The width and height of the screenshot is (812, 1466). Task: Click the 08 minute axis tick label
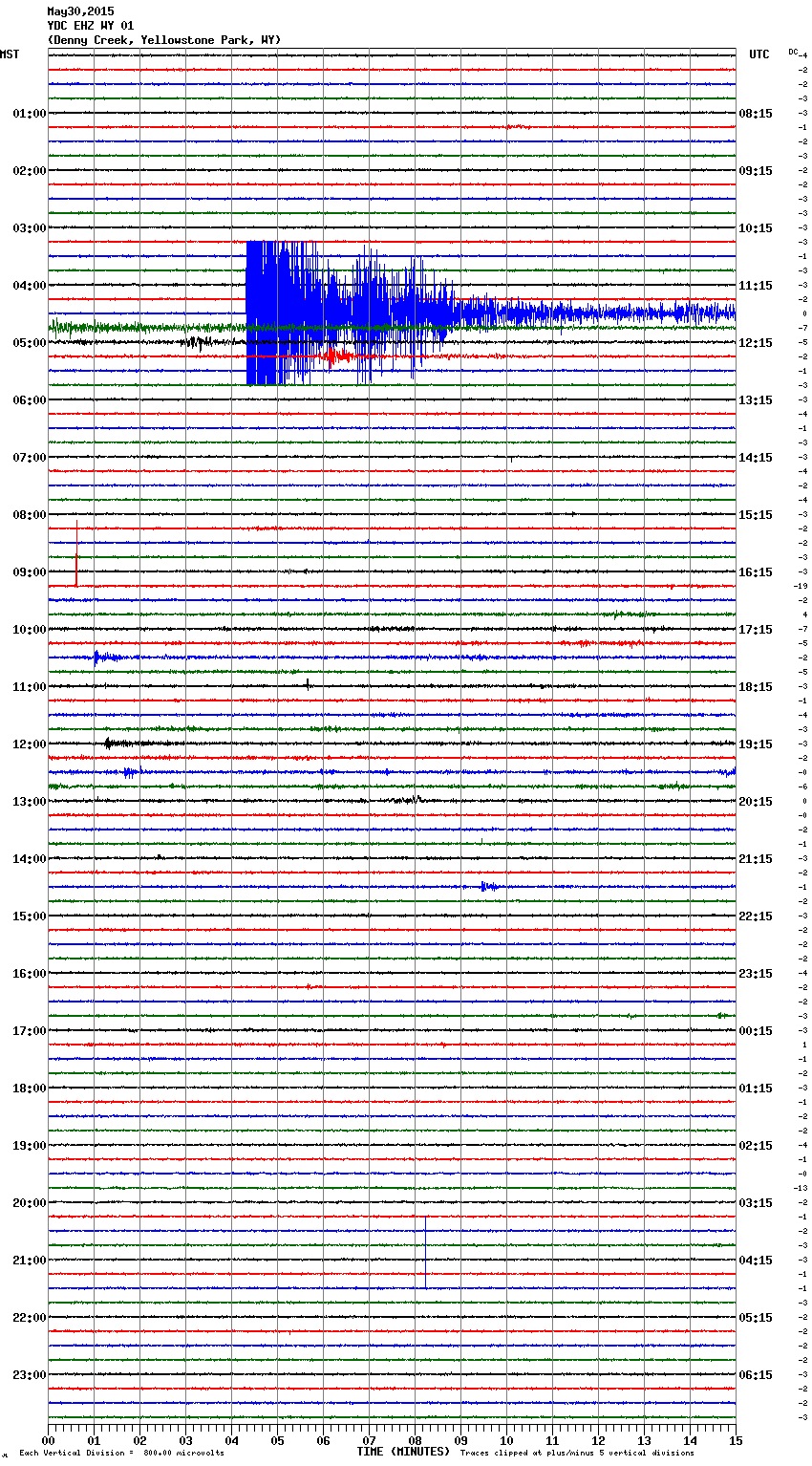coord(416,1440)
